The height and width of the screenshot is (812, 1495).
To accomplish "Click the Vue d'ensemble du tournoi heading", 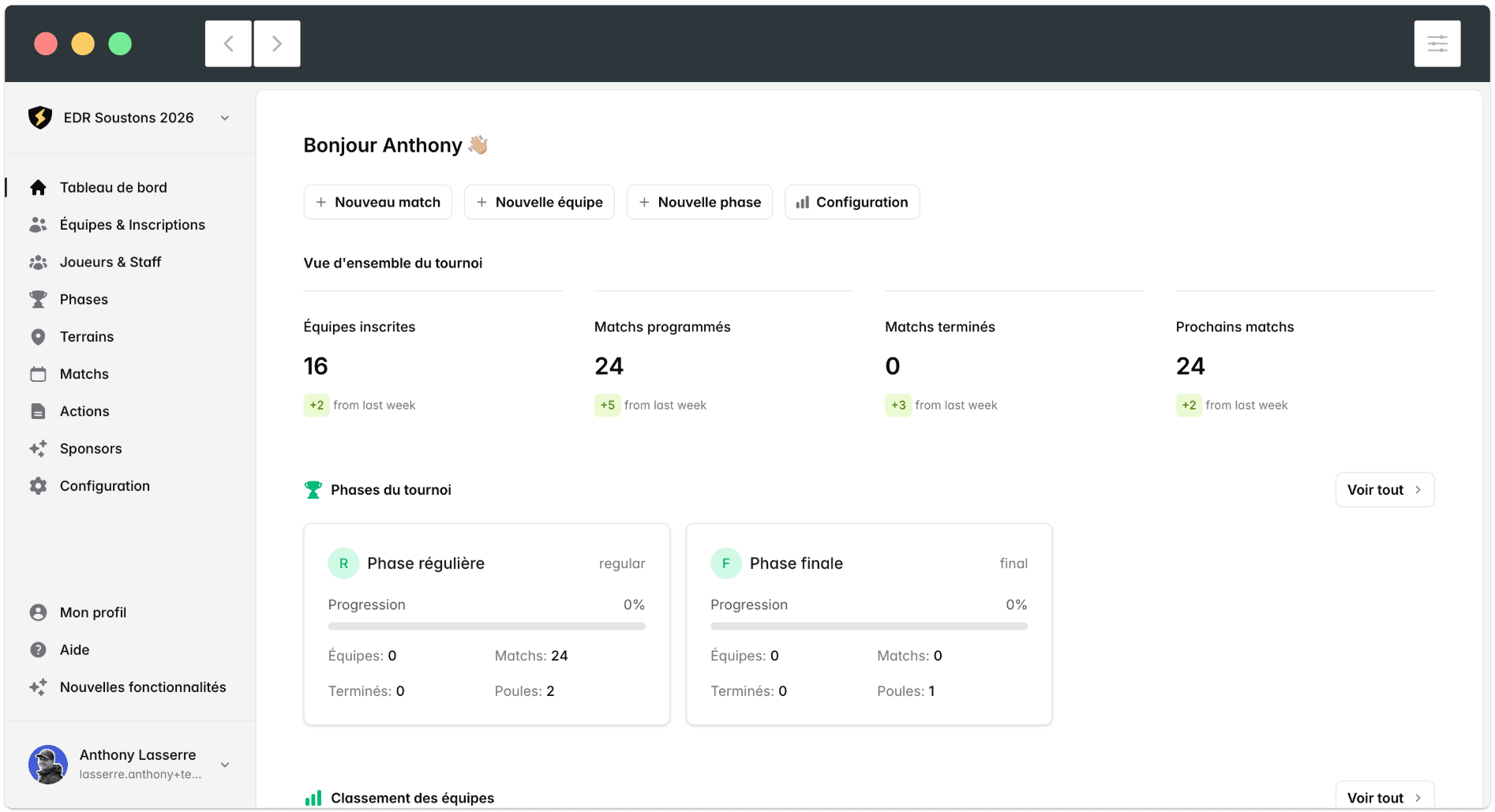I will point(393,263).
